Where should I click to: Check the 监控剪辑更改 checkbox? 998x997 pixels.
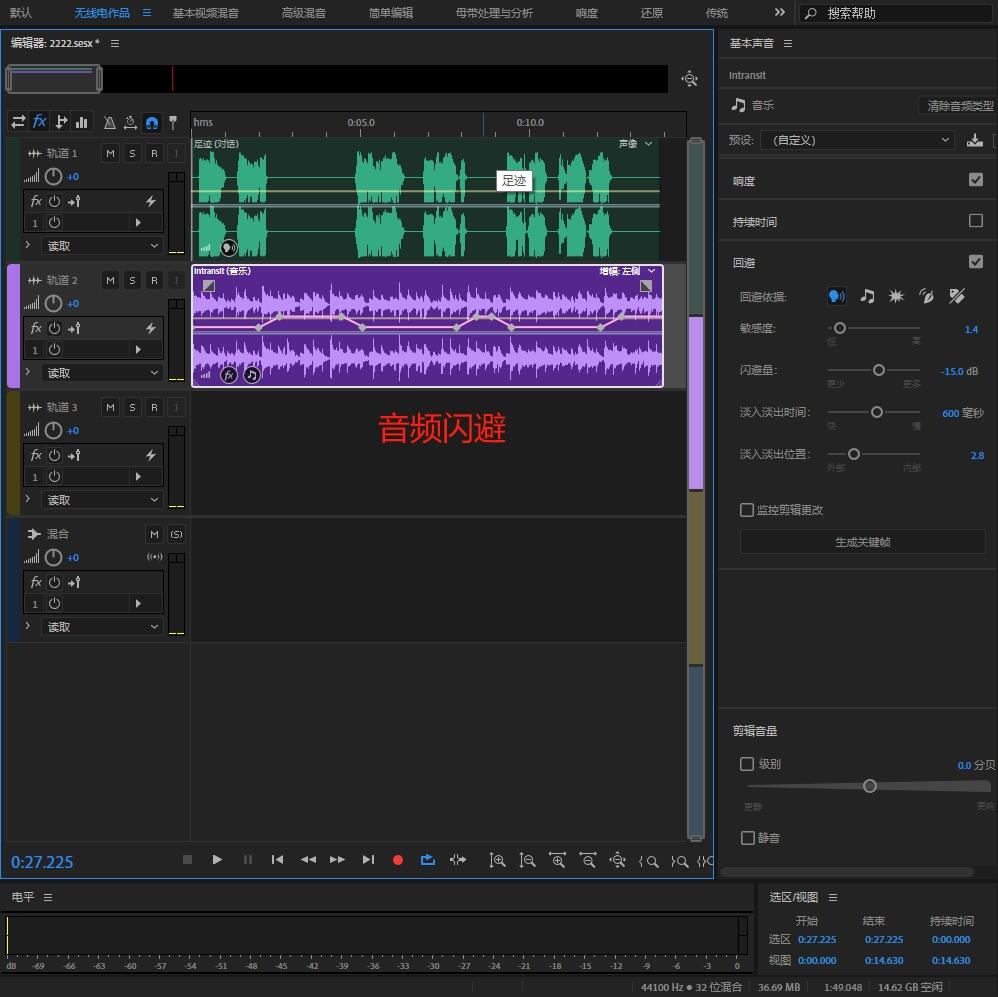pos(747,510)
